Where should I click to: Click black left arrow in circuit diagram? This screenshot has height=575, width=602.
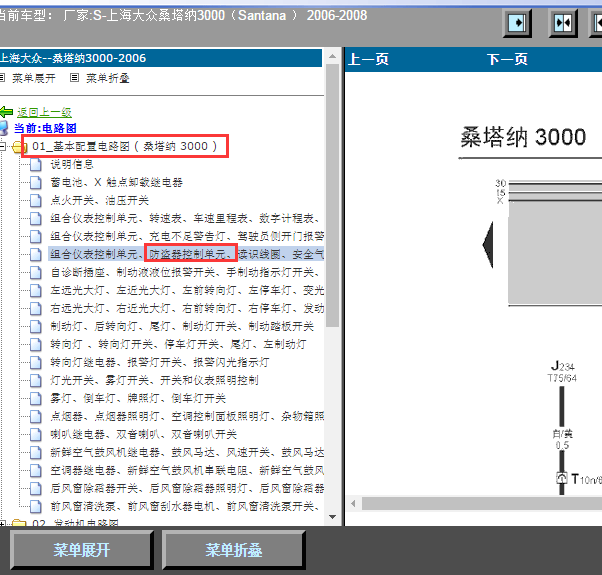pos(488,245)
